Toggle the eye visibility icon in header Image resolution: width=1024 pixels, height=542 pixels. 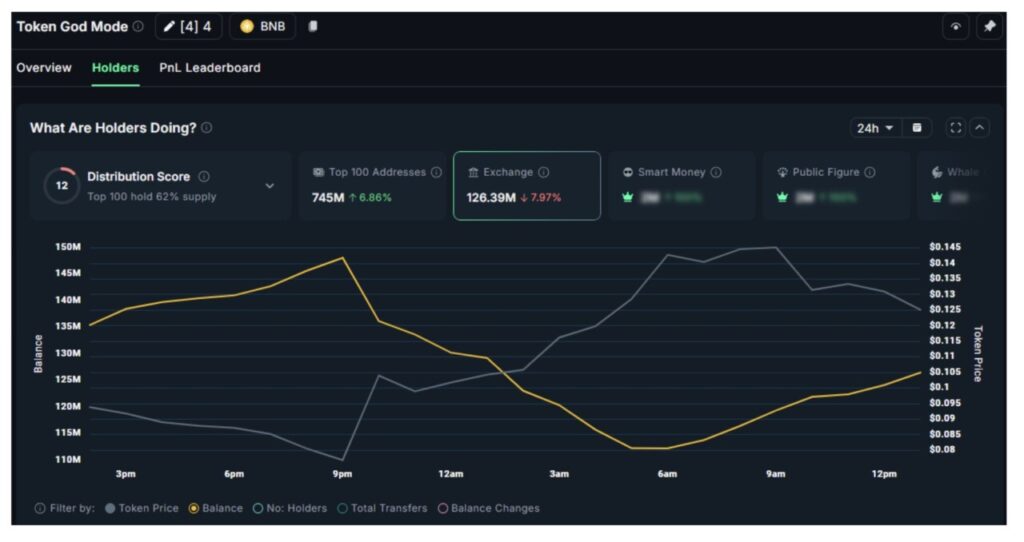(x=955, y=27)
